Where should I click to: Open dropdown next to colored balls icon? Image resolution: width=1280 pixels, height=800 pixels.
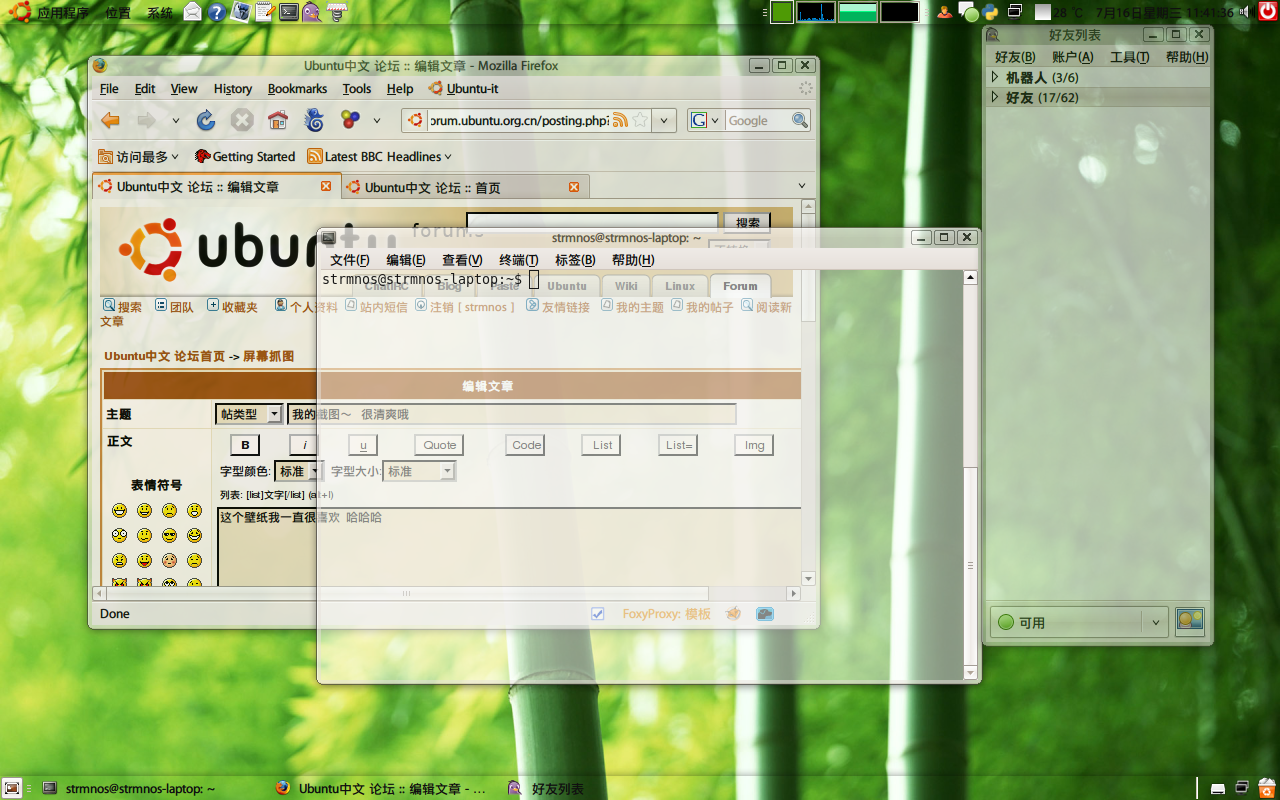pos(376,121)
